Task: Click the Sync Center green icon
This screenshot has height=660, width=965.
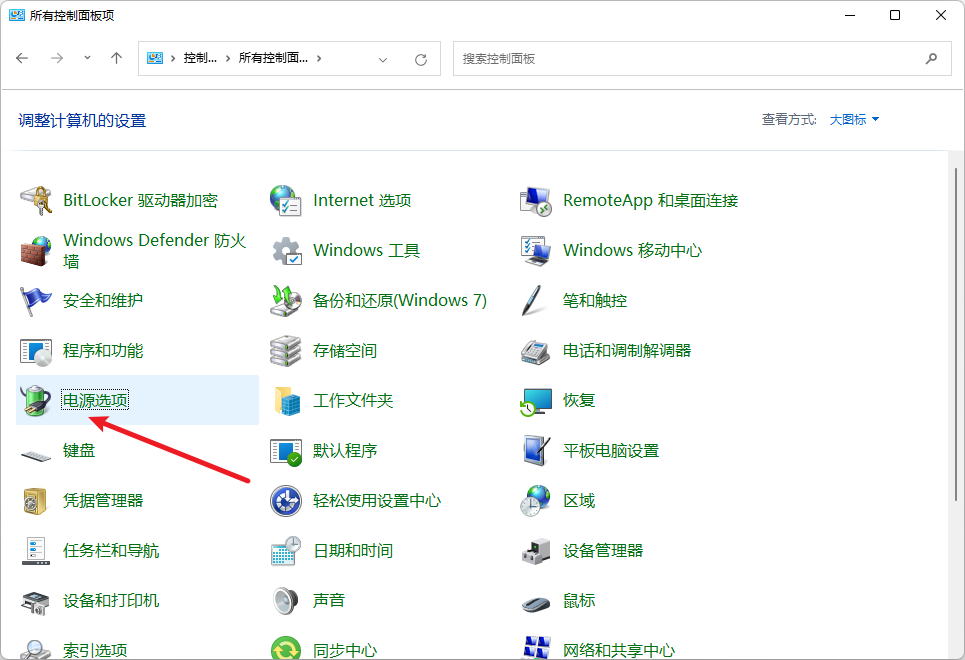Action: click(x=286, y=648)
